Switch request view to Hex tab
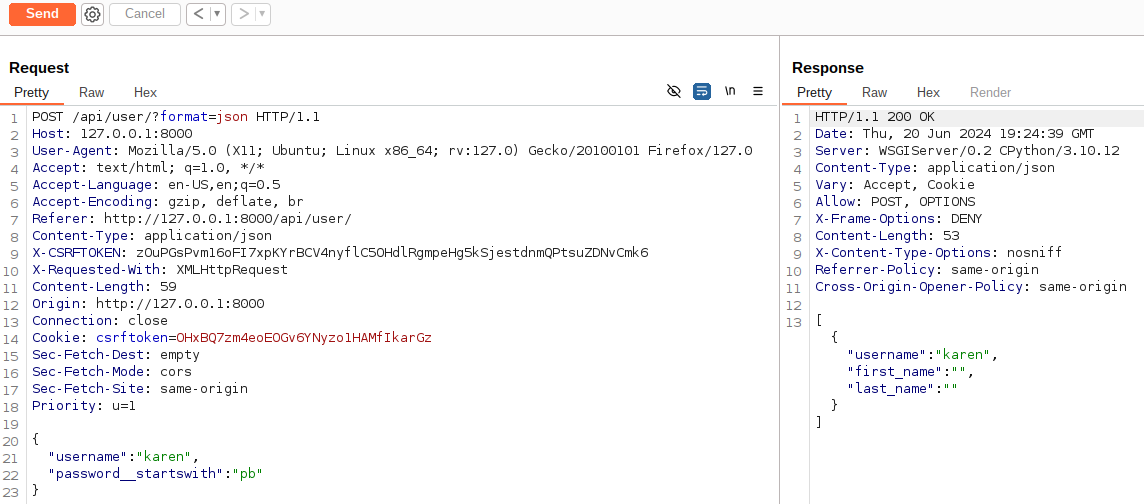1144x504 pixels. (x=145, y=93)
